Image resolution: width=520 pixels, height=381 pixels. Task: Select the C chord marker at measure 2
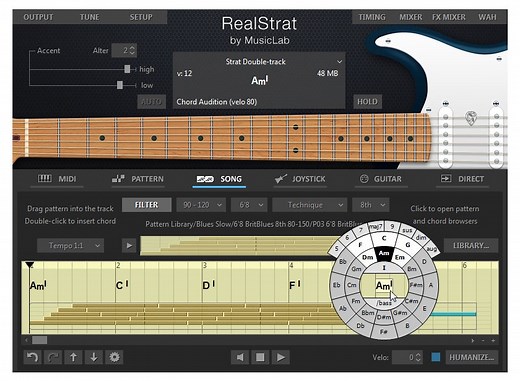pos(122,285)
